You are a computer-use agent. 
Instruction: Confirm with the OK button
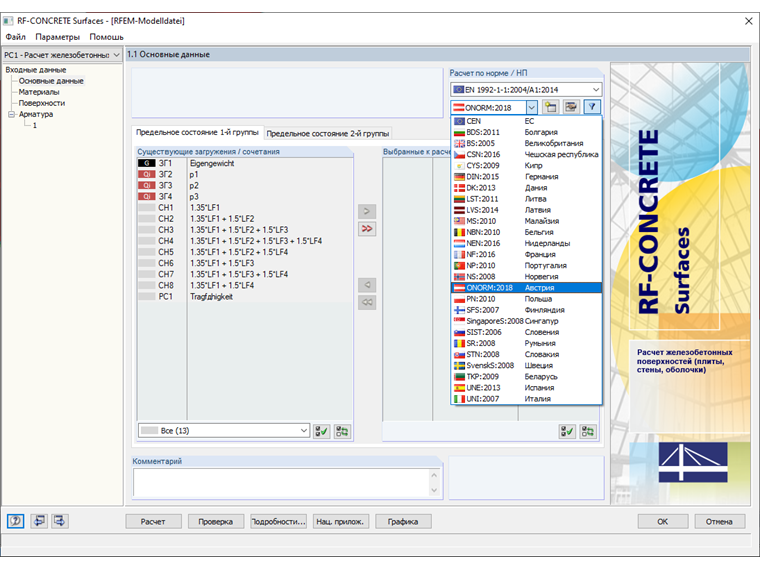click(x=663, y=522)
